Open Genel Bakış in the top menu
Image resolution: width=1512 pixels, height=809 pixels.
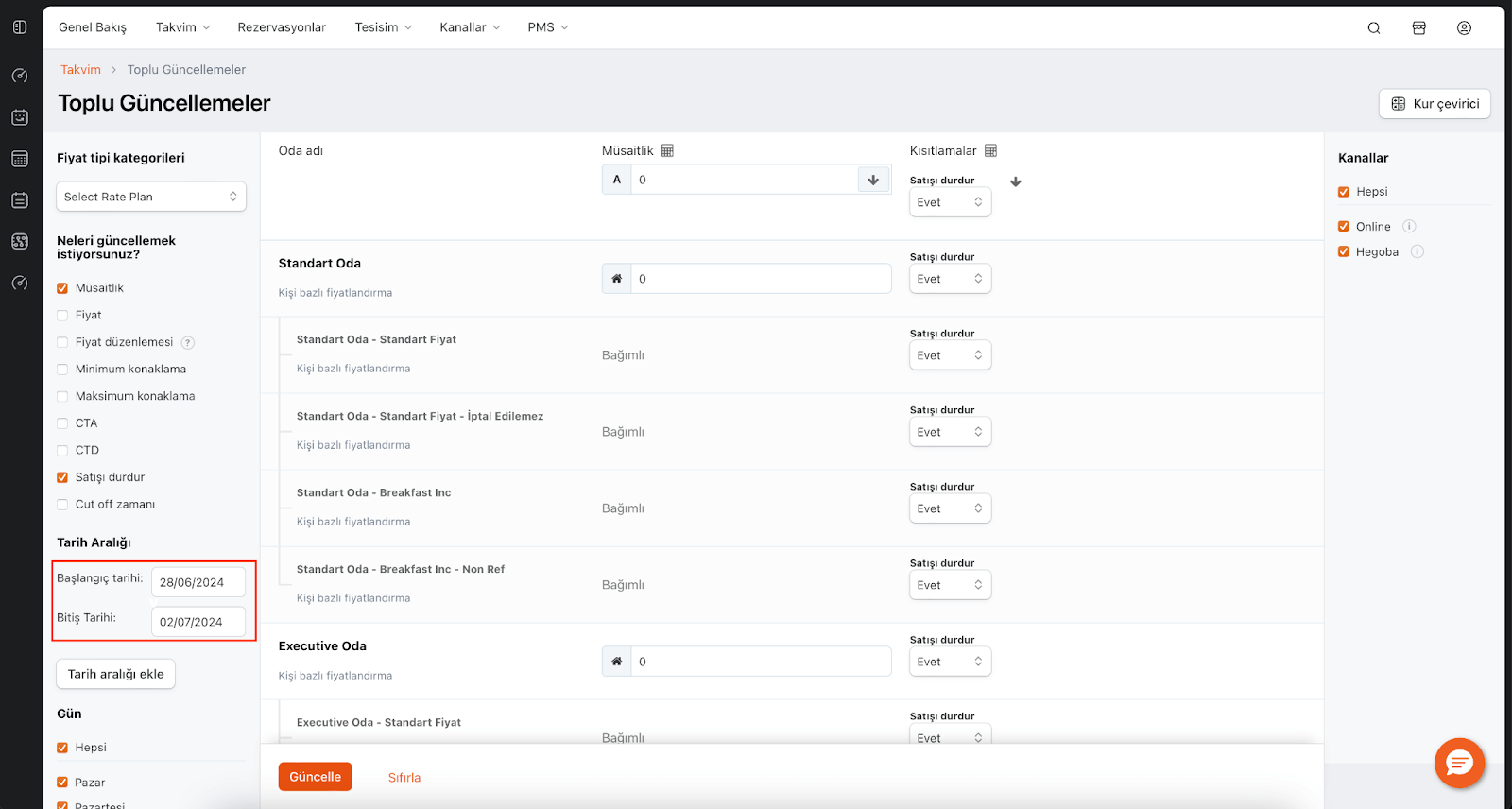93,27
